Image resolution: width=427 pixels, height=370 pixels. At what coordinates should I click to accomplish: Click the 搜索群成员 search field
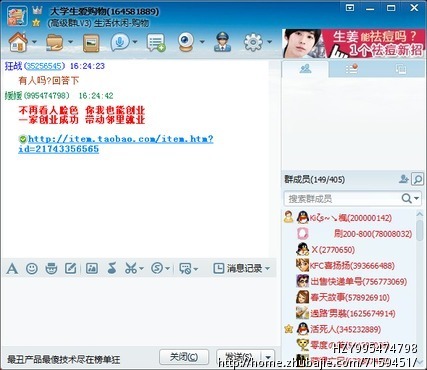(x=342, y=199)
